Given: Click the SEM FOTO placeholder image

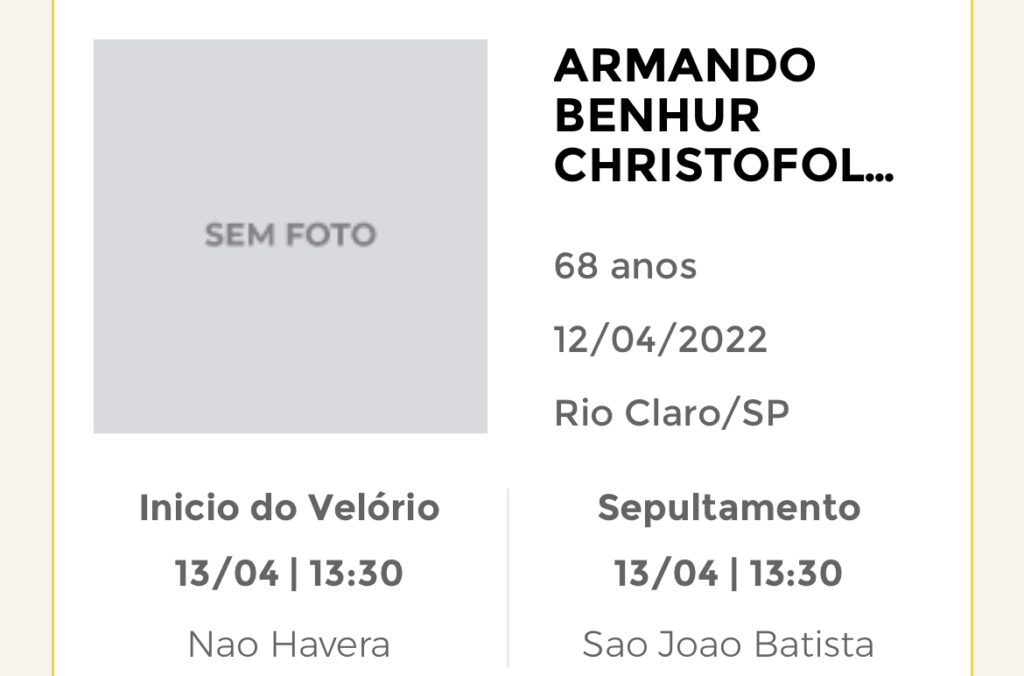Looking at the screenshot, I should [x=291, y=236].
